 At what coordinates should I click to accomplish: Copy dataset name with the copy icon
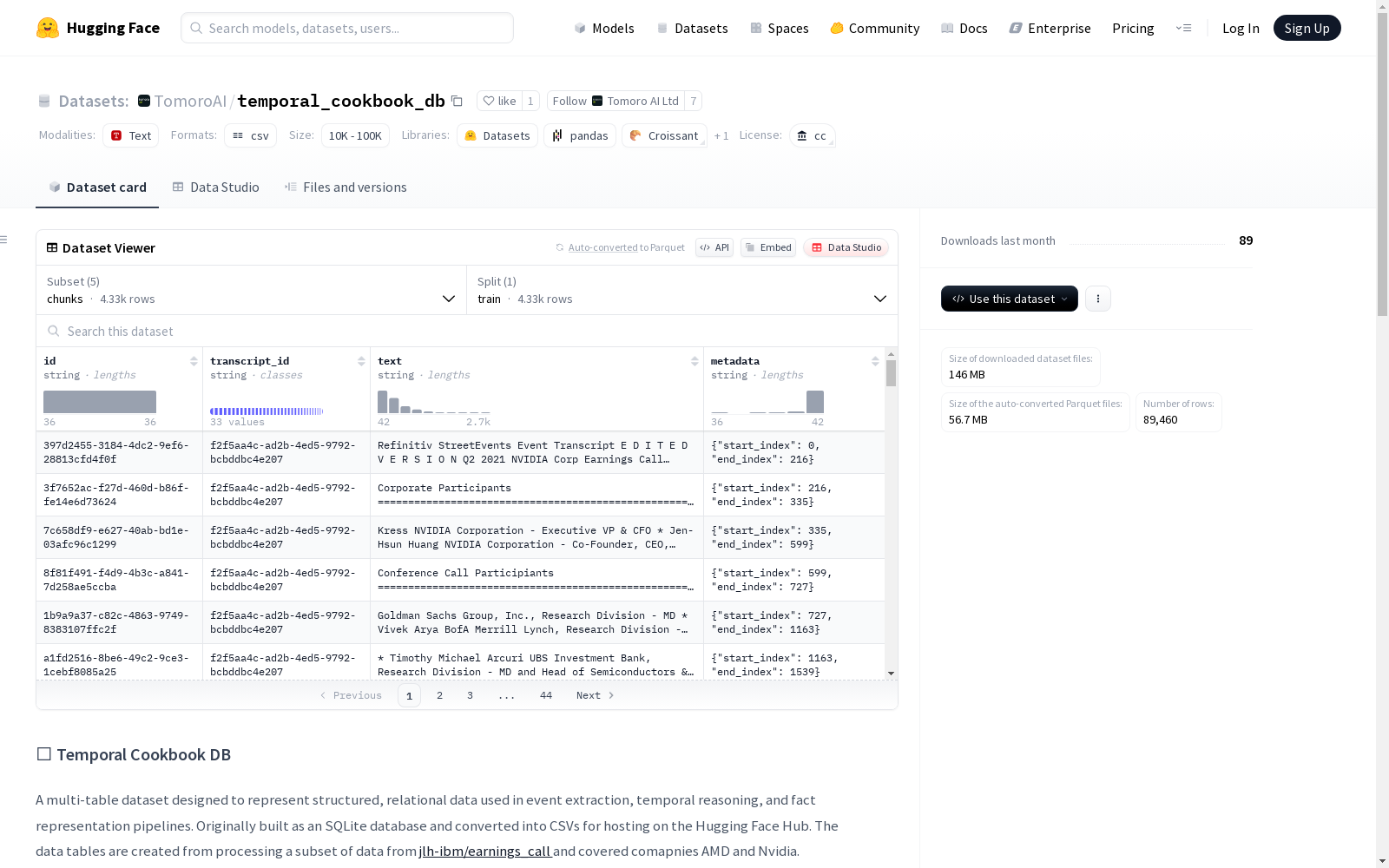[457, 101]
